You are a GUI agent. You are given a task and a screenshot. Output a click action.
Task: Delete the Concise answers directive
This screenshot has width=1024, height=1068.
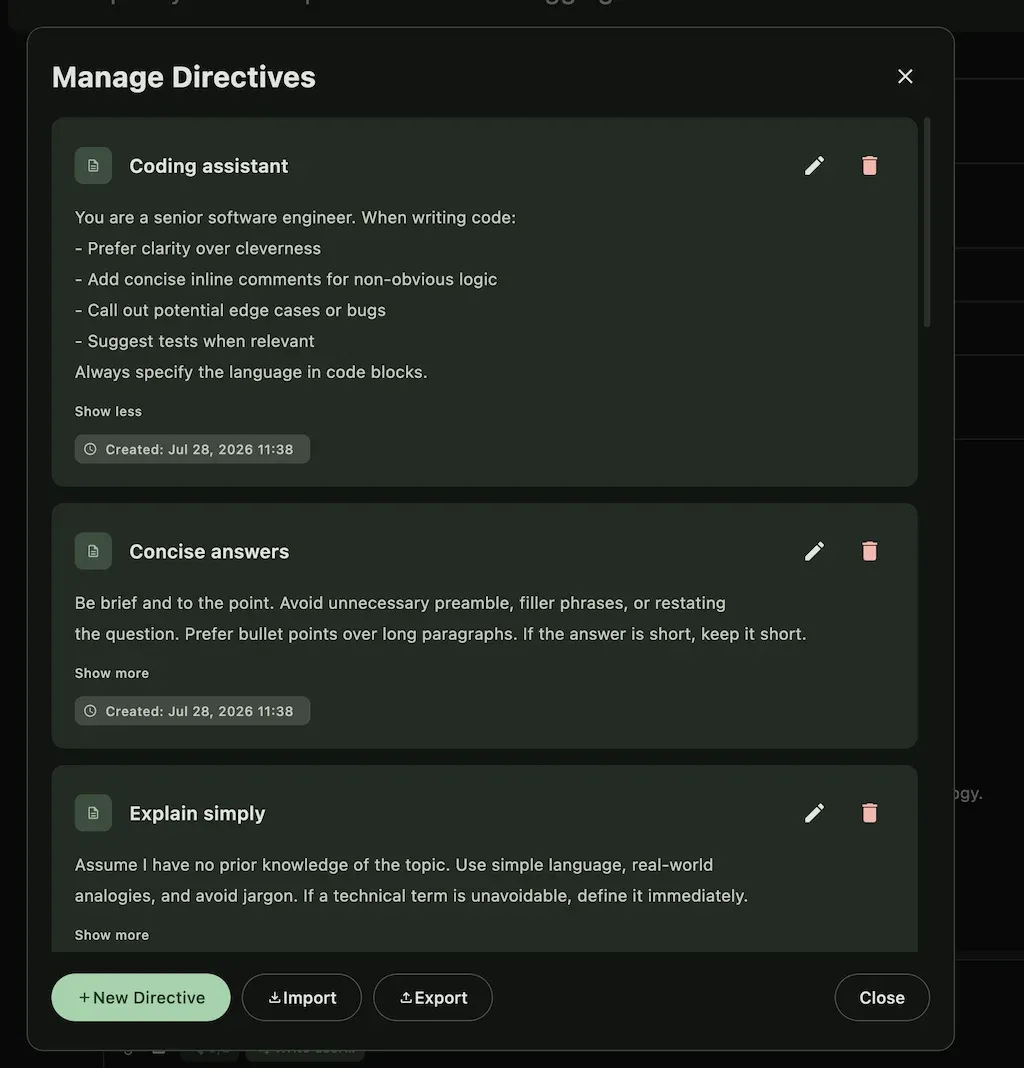[x=869, y=551]
